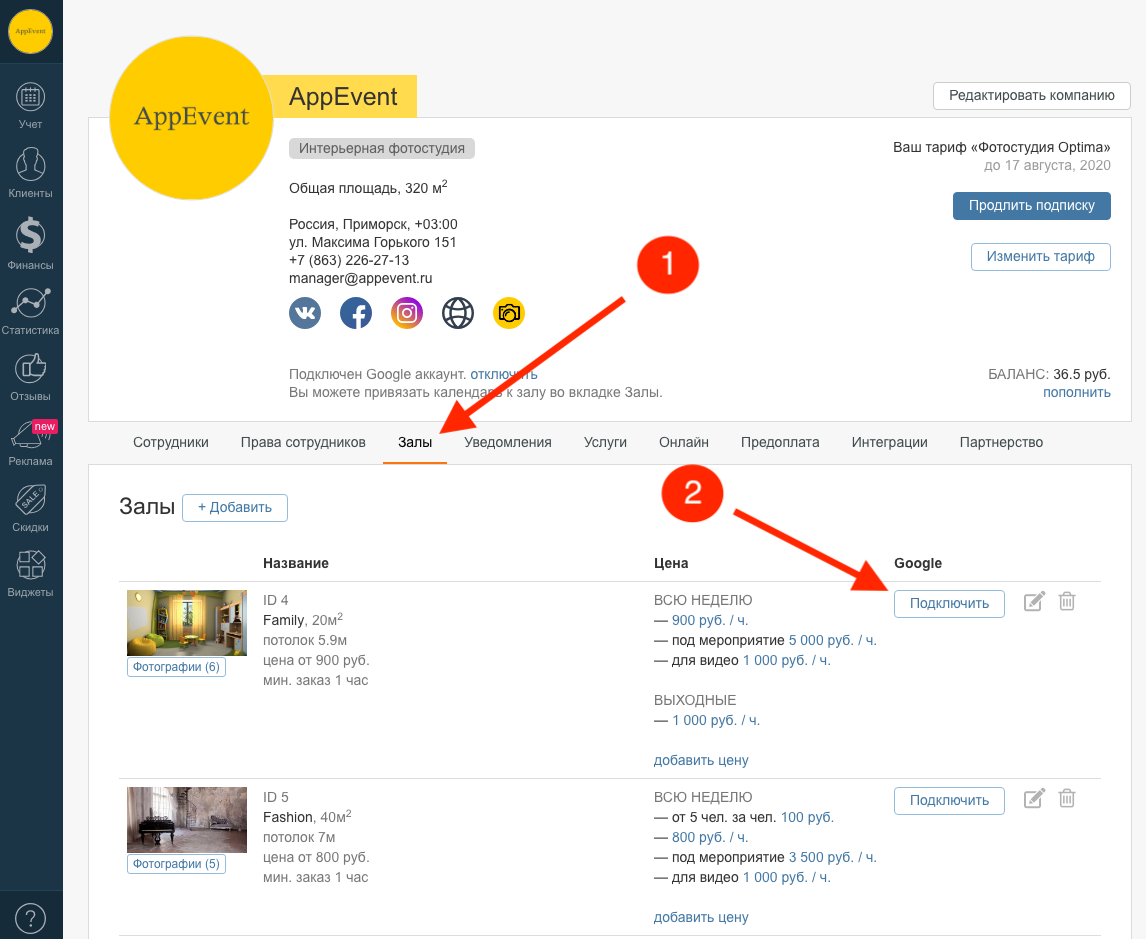Open the Клиенты section in sidebar
Screen dimensions: 1146x939
tap(30, 172)
